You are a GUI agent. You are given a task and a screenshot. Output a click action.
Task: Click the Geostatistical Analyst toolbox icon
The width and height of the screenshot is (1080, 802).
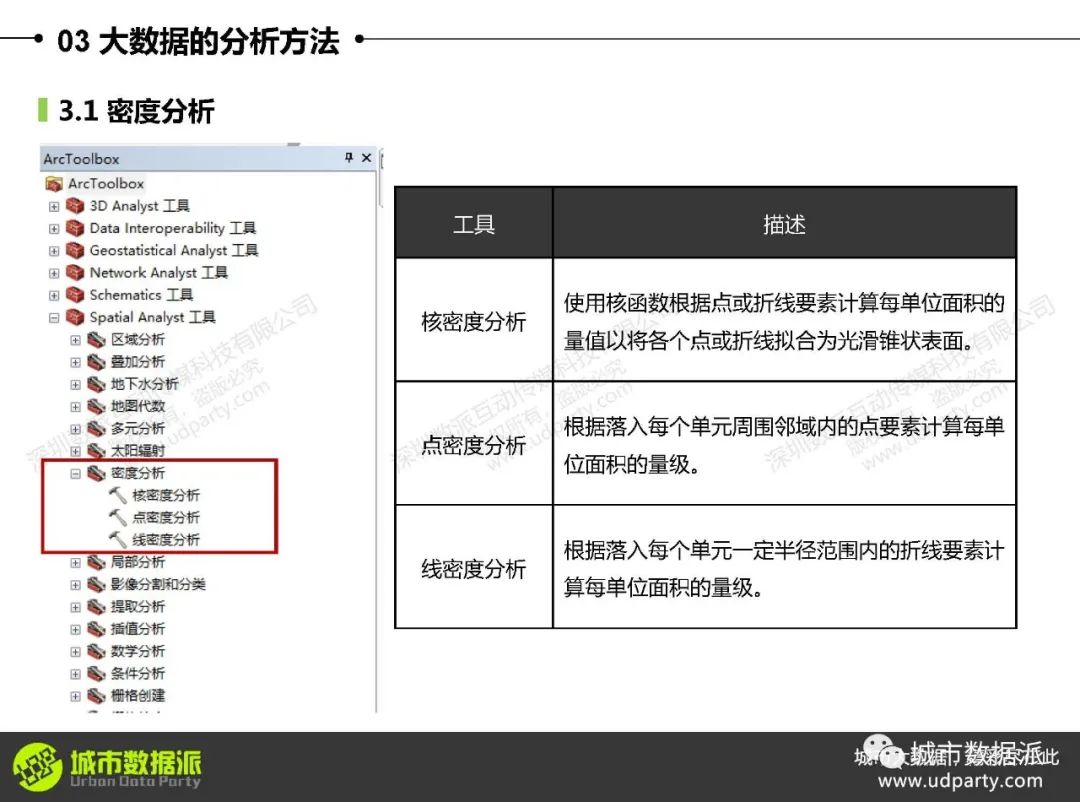[x=74, y=250]
